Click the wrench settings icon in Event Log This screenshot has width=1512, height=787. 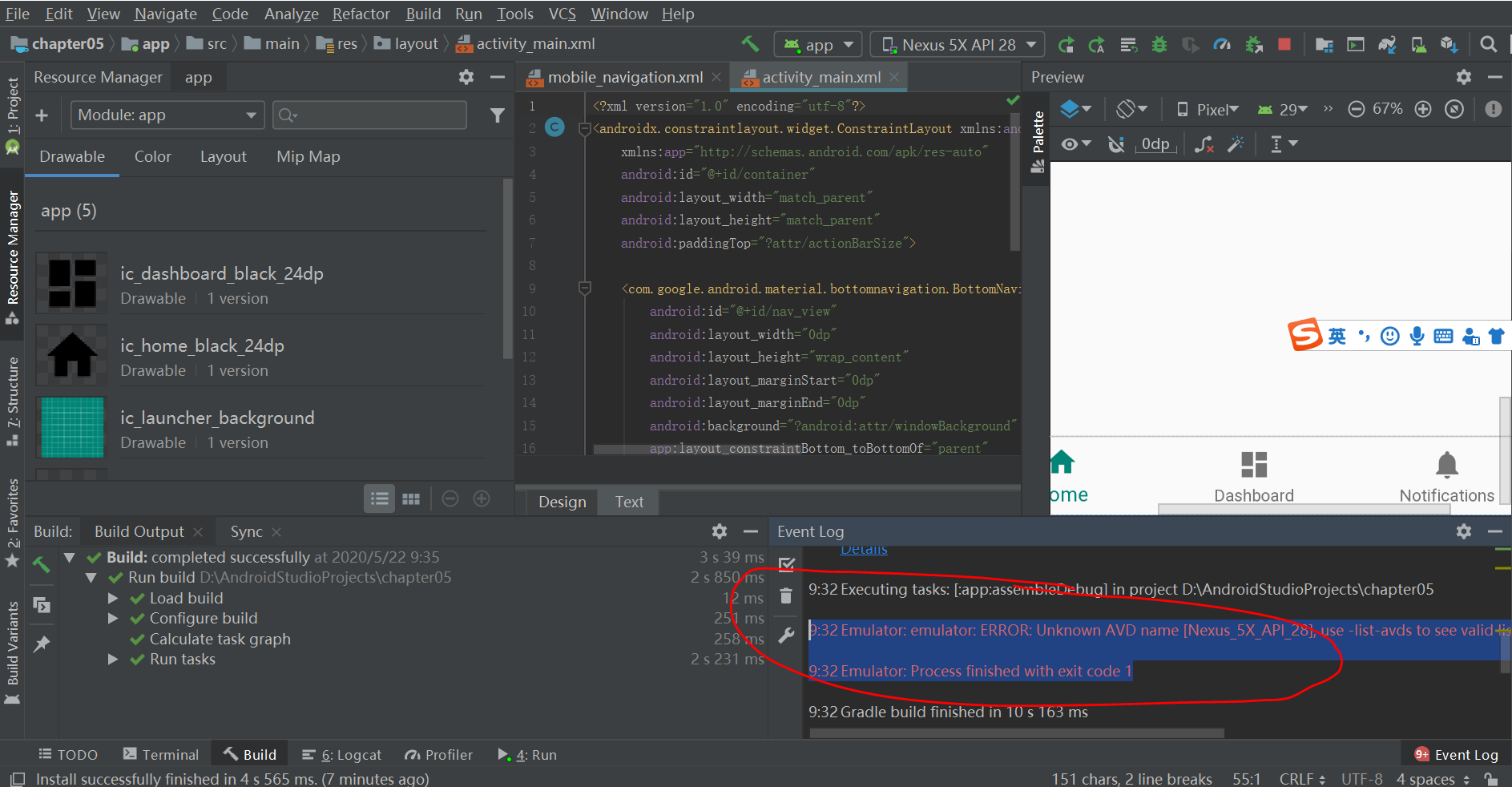(x=786, y=636)
